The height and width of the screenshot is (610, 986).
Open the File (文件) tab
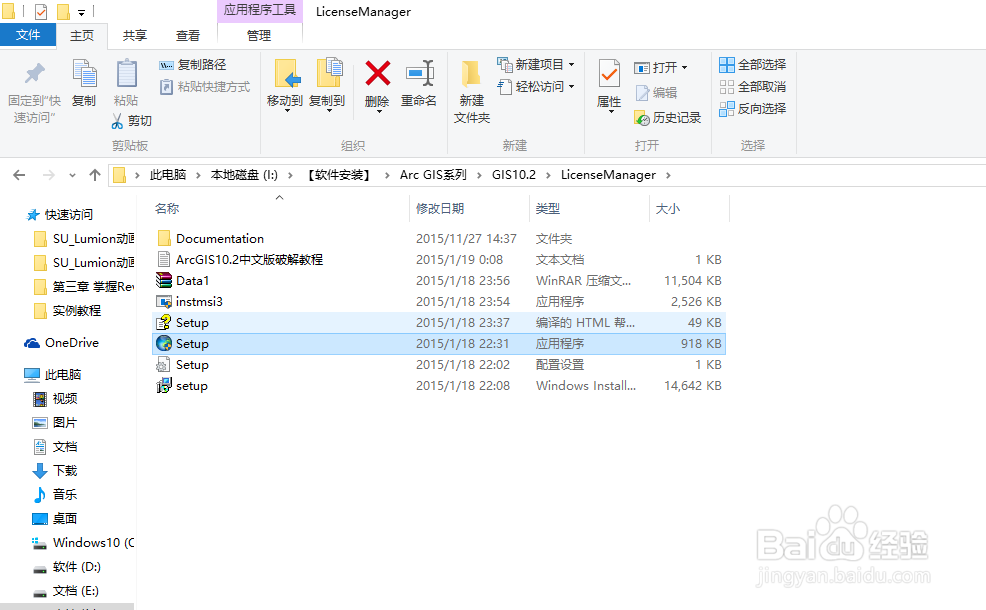(28, 35)
